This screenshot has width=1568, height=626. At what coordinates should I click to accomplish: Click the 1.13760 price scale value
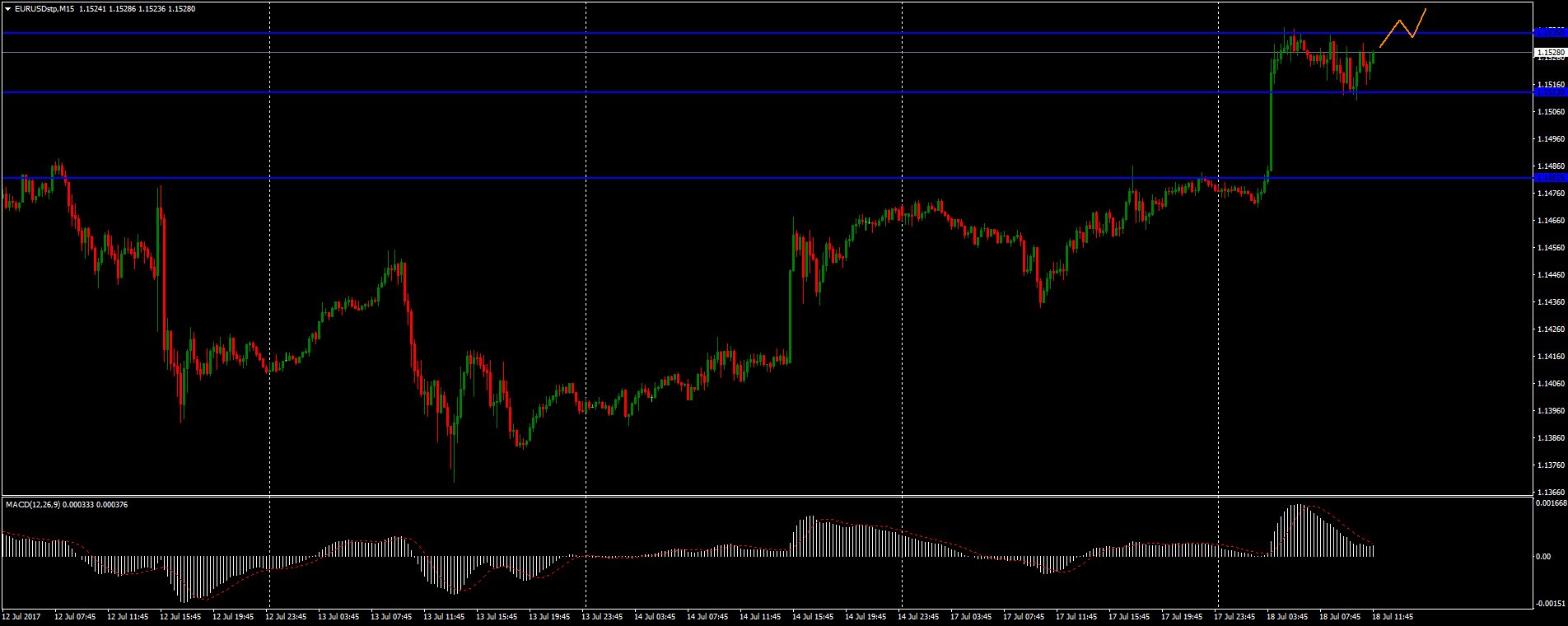pyautogui.click(x=1551, y=465)
